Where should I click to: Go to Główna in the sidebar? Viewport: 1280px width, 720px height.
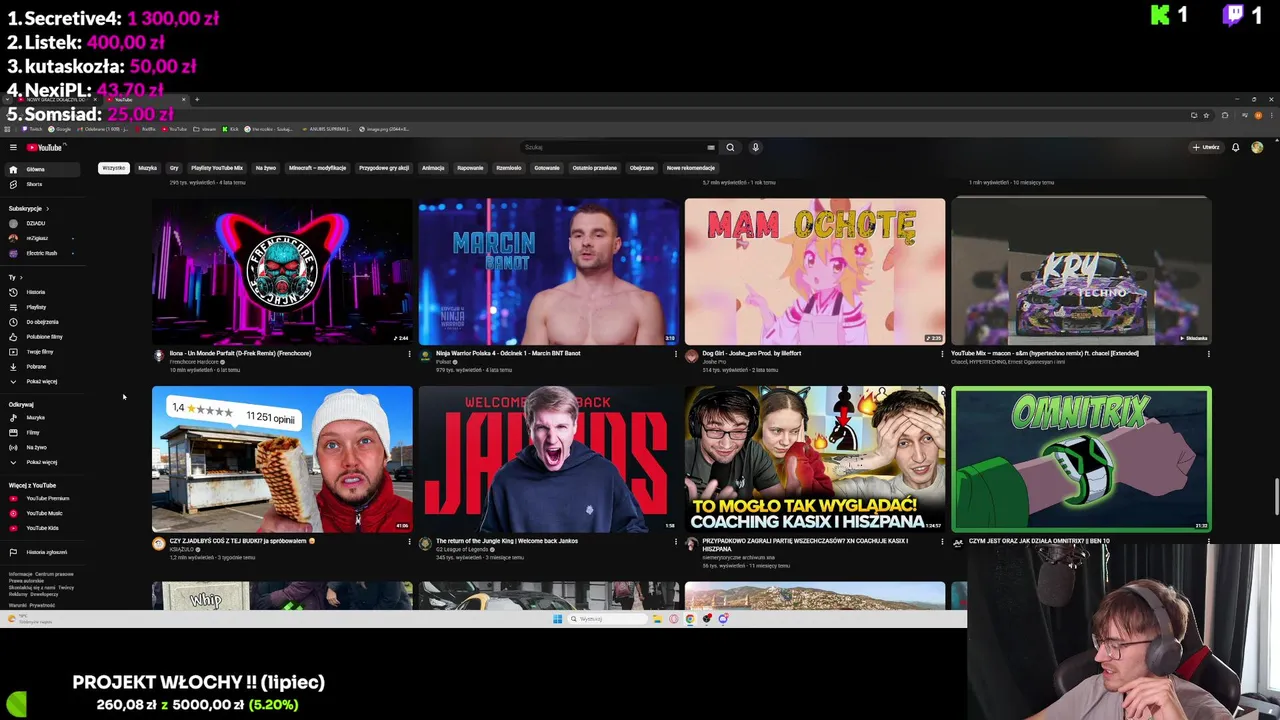(43, 169)
